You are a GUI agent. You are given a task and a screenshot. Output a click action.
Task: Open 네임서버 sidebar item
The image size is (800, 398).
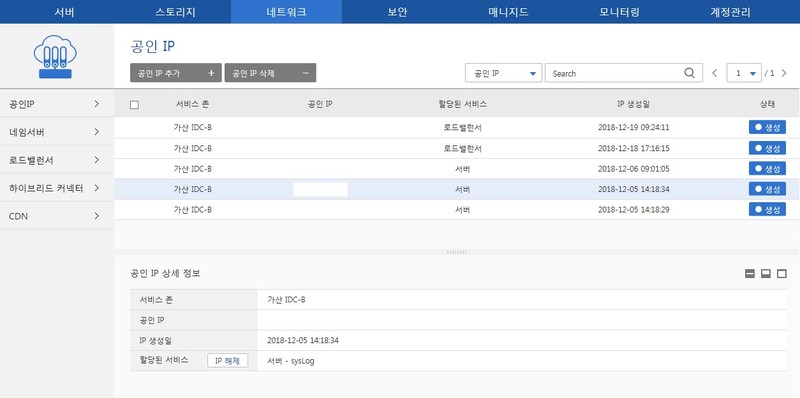[x=57, y=132]
